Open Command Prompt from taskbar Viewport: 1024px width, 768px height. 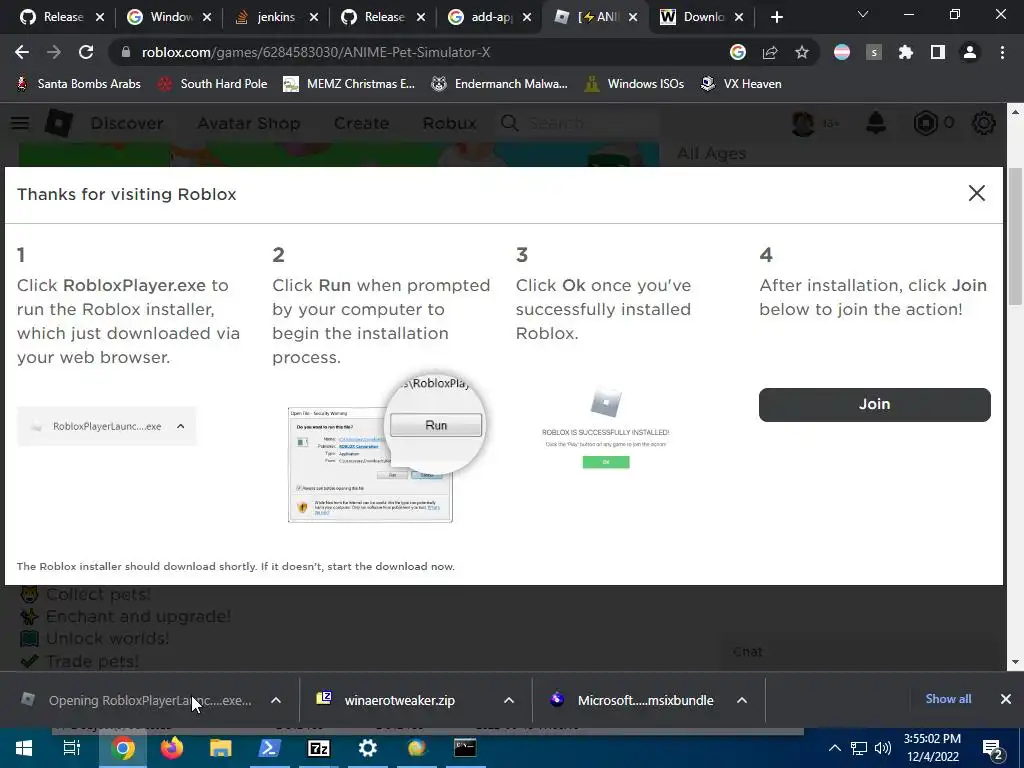(465, 748)
